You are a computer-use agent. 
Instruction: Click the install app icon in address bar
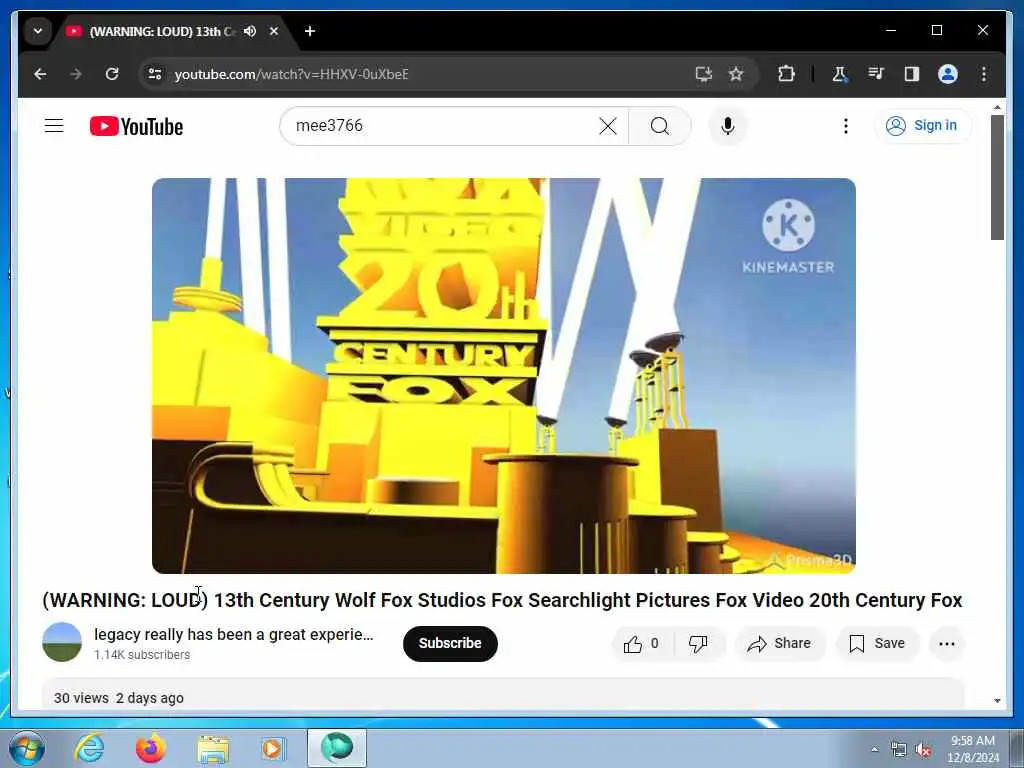coord(703,74)
